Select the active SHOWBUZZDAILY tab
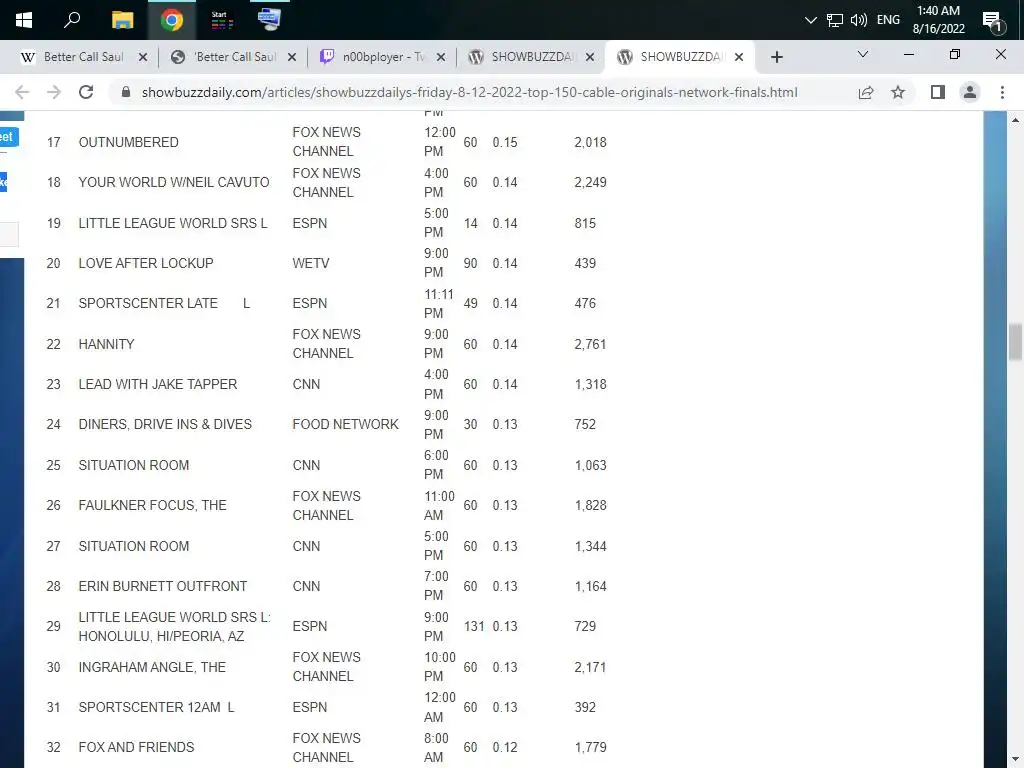 [x=682, y=57]
